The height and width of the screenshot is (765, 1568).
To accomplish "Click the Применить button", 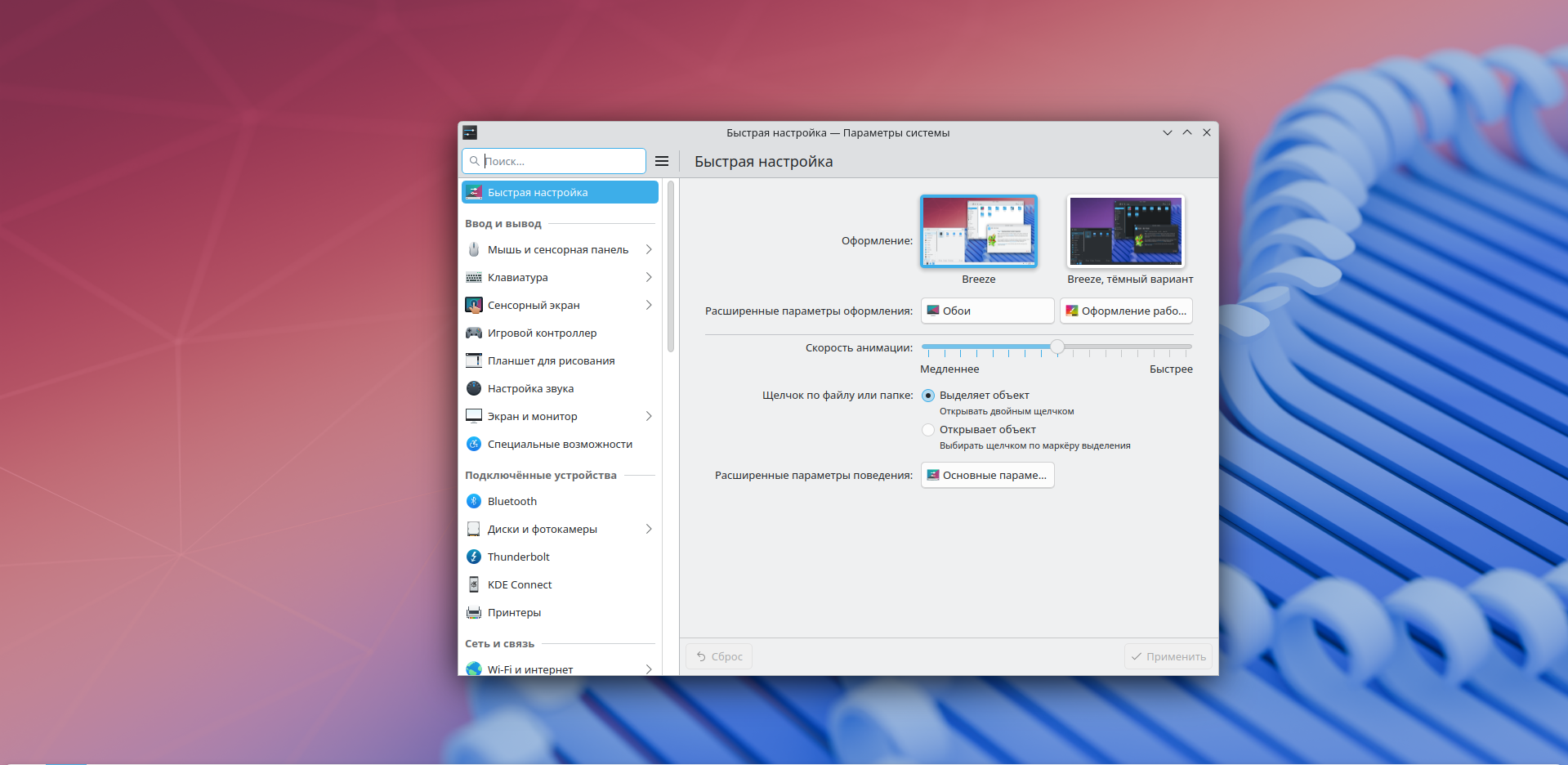I will pos(1168,656).
